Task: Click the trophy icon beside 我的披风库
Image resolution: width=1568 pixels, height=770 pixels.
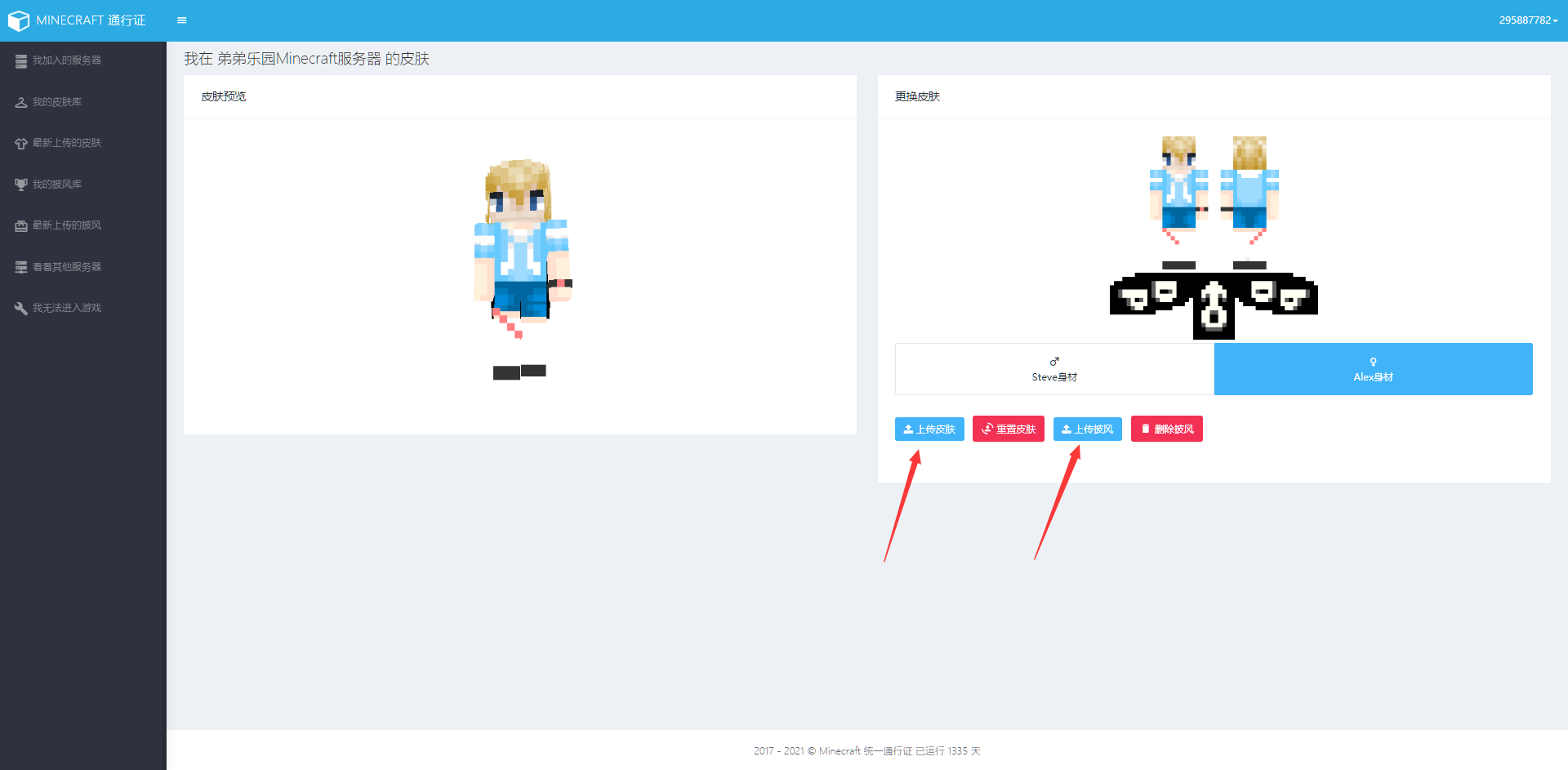Action: click(21, 185)
